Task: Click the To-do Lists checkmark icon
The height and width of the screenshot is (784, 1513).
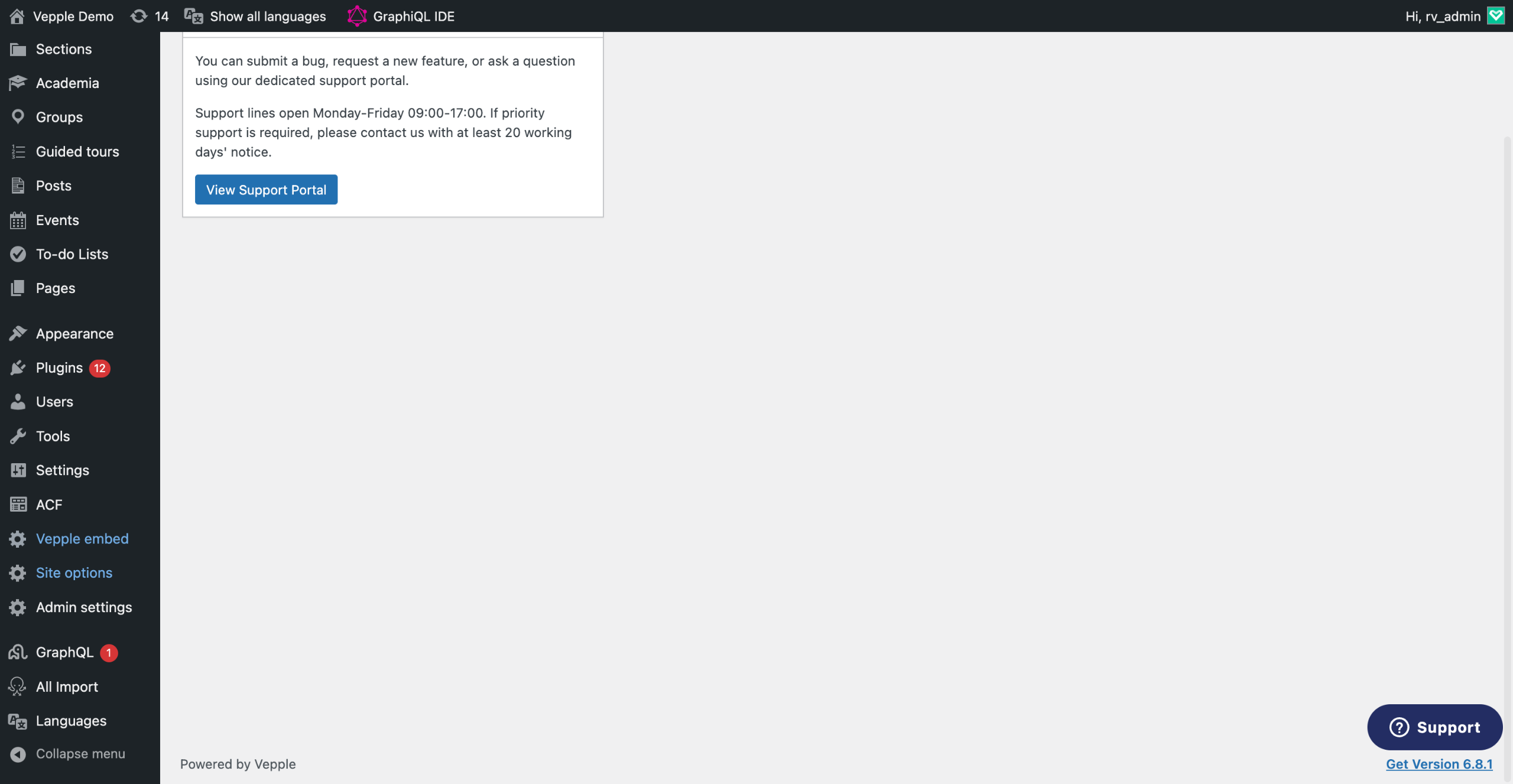Action: [x=18, y=254]
